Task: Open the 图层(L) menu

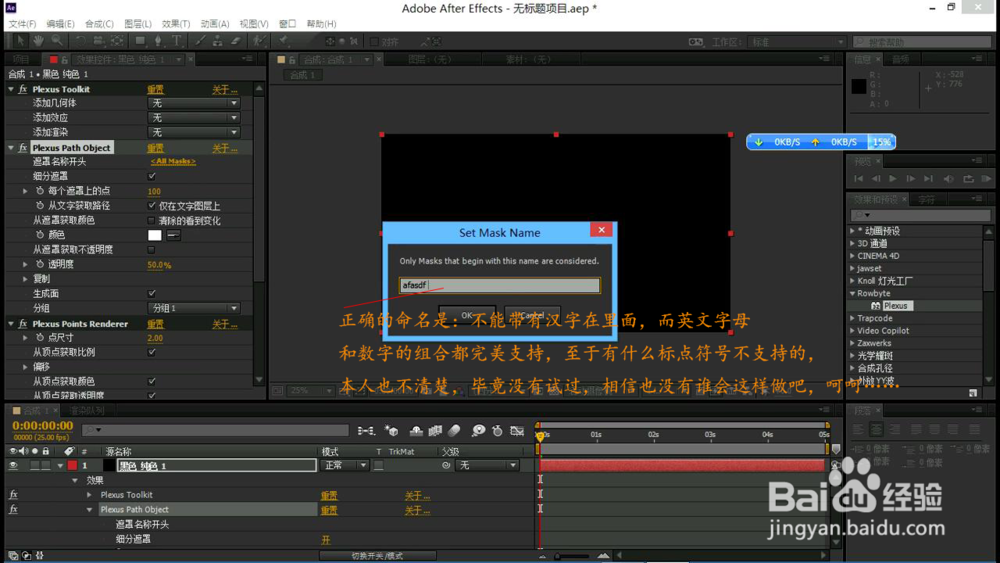Action: (x=138, y=24)
